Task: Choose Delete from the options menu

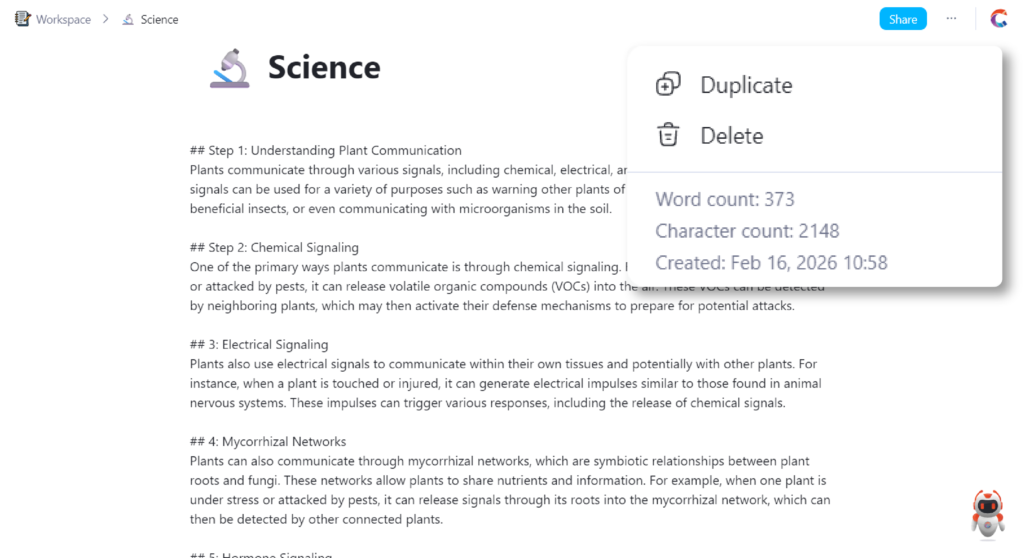Action: (x=731, y=136)
